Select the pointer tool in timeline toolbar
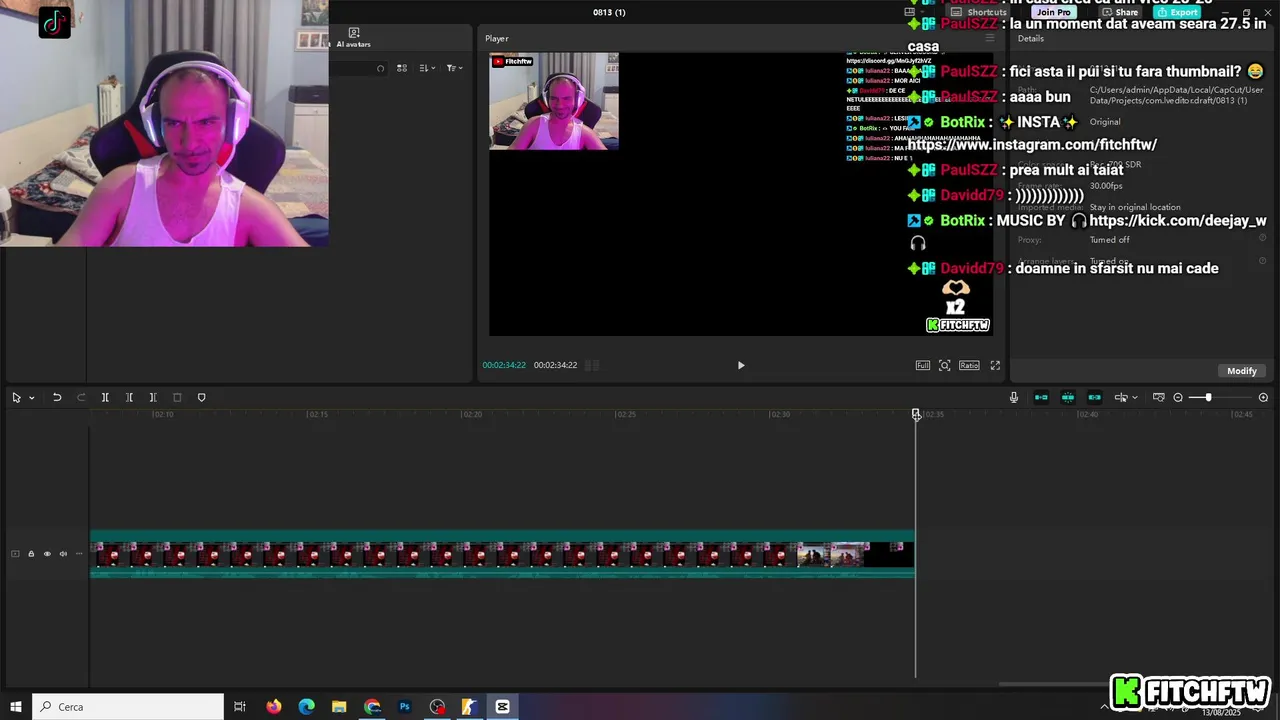This screenshot has width=1280, height=720. (16, 398)
